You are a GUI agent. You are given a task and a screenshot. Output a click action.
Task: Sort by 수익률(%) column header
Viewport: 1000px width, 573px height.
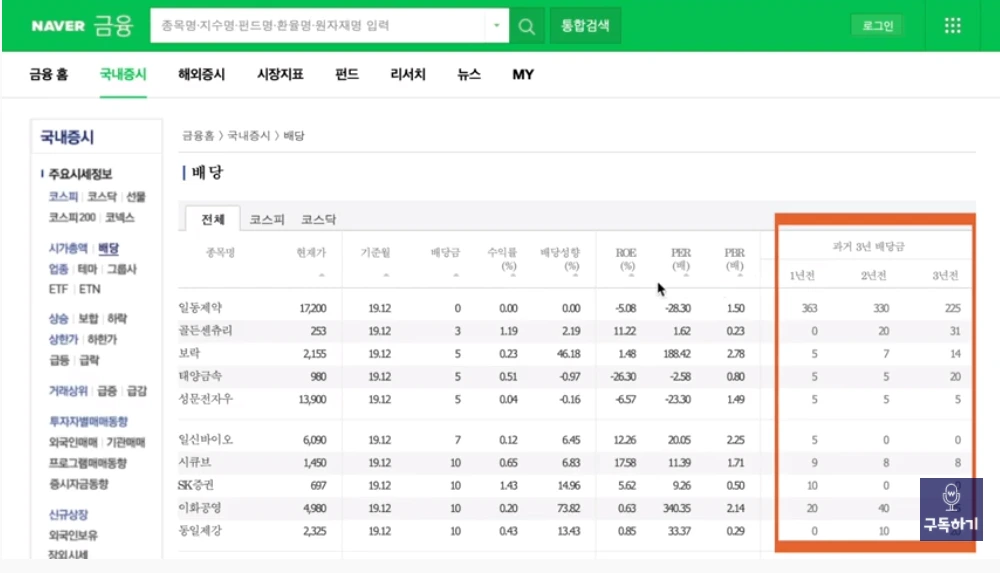tap(502, 259)
